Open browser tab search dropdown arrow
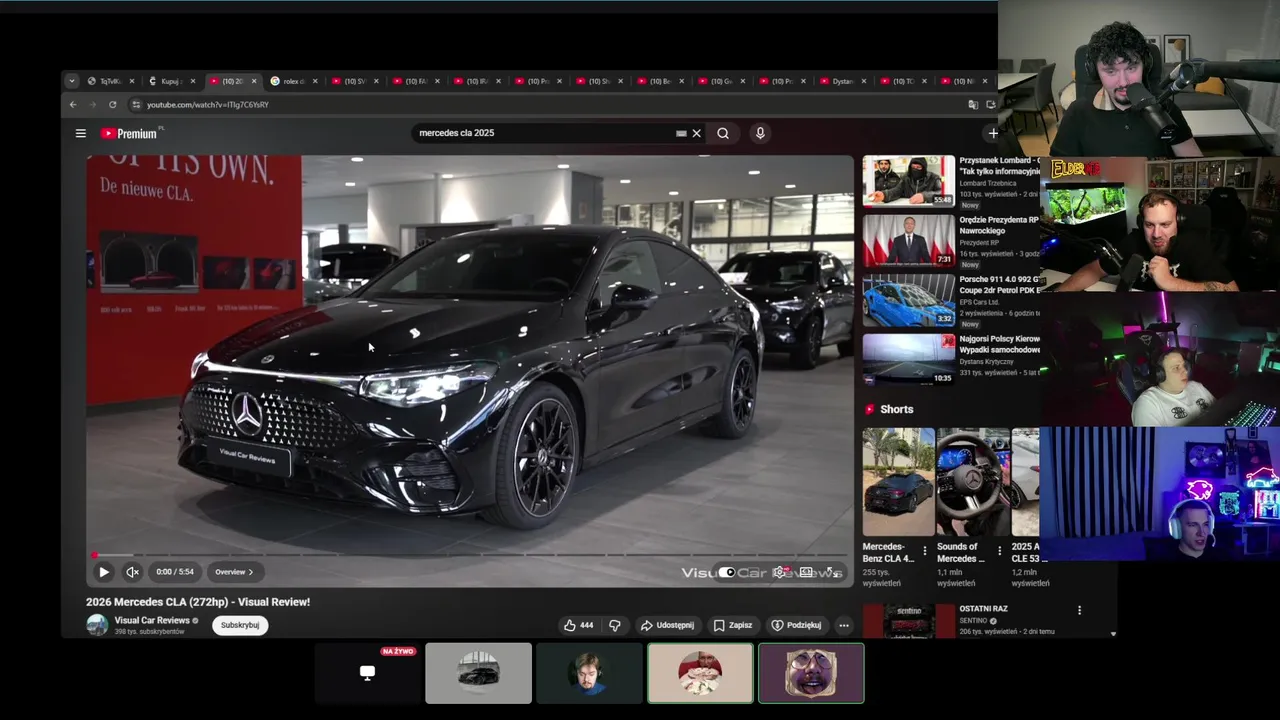 pyautogui.click(x=72, y=81)
